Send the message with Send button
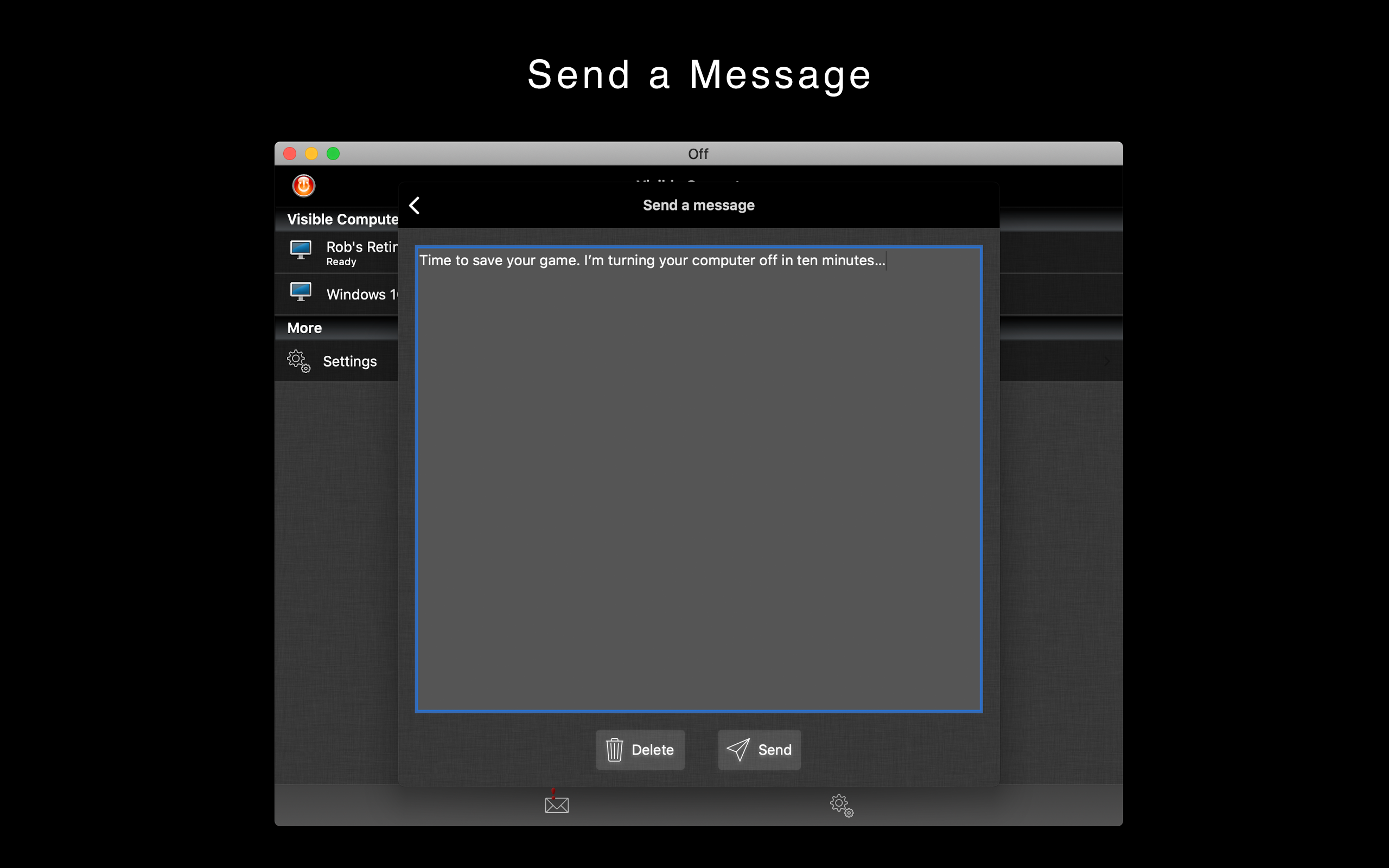The image size is (1389, 868). tap(759, 750)
